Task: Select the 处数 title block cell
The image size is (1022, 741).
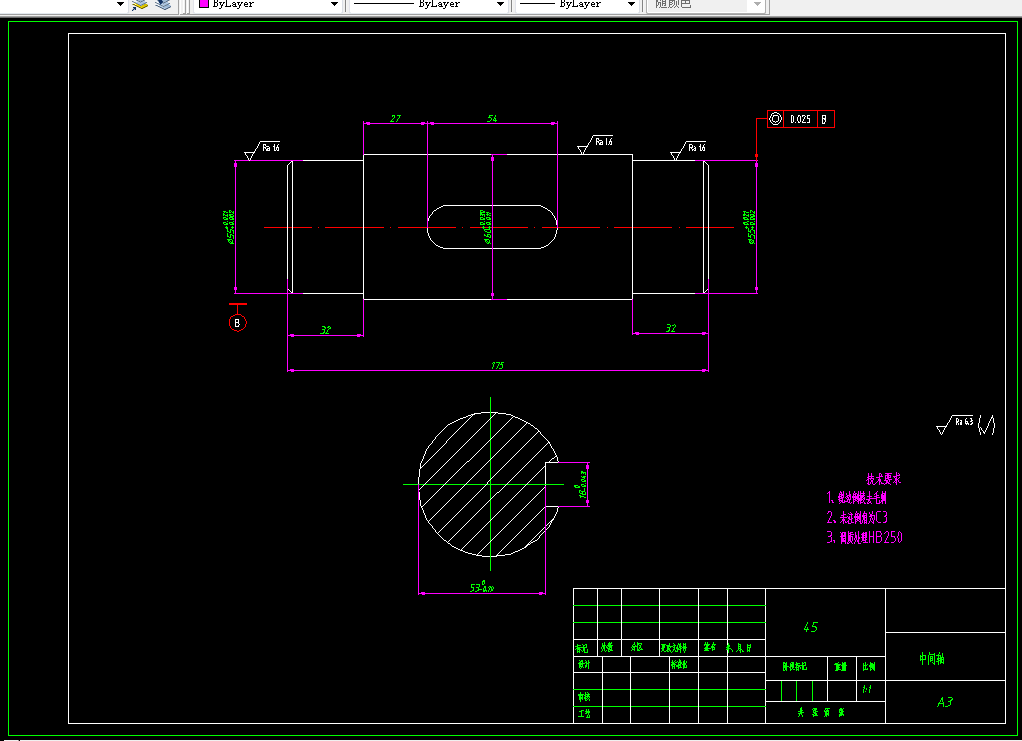Action: coord(607,647)
